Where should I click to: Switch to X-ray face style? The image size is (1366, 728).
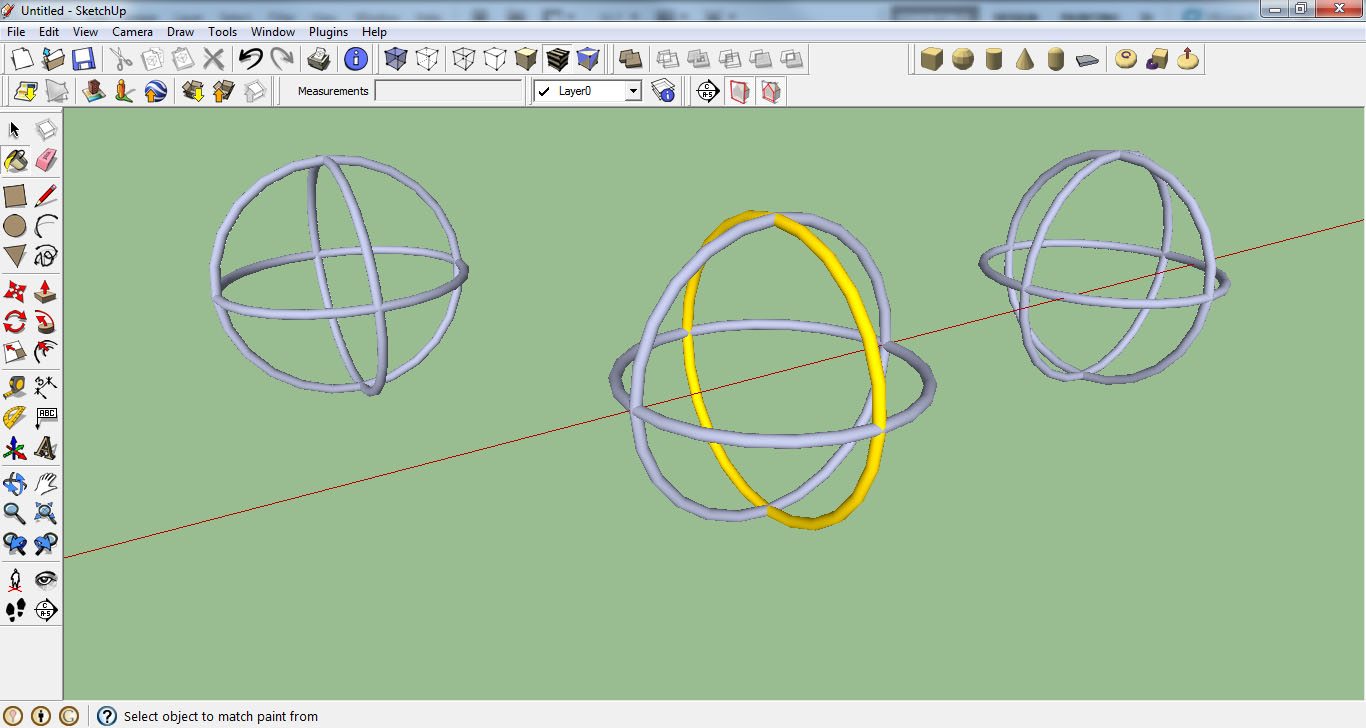(396, 59)
